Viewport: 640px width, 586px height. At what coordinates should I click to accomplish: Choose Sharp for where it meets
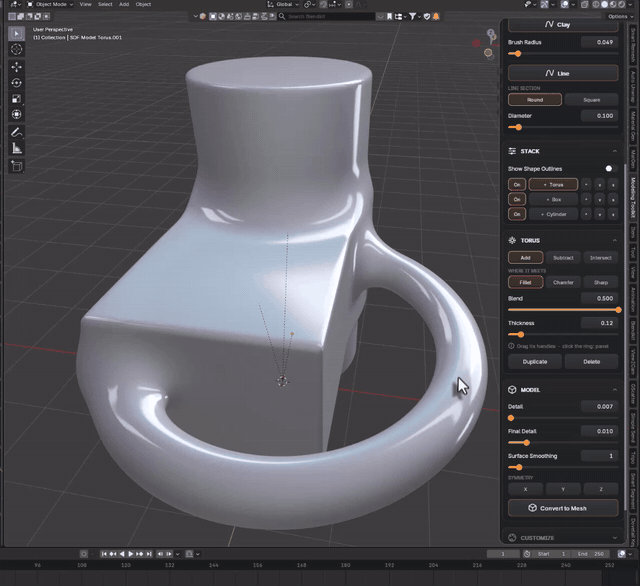(600, 282)
